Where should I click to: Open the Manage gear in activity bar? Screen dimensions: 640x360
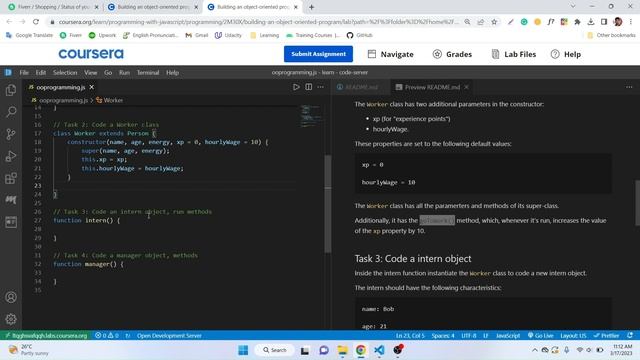tap(11, 319)
